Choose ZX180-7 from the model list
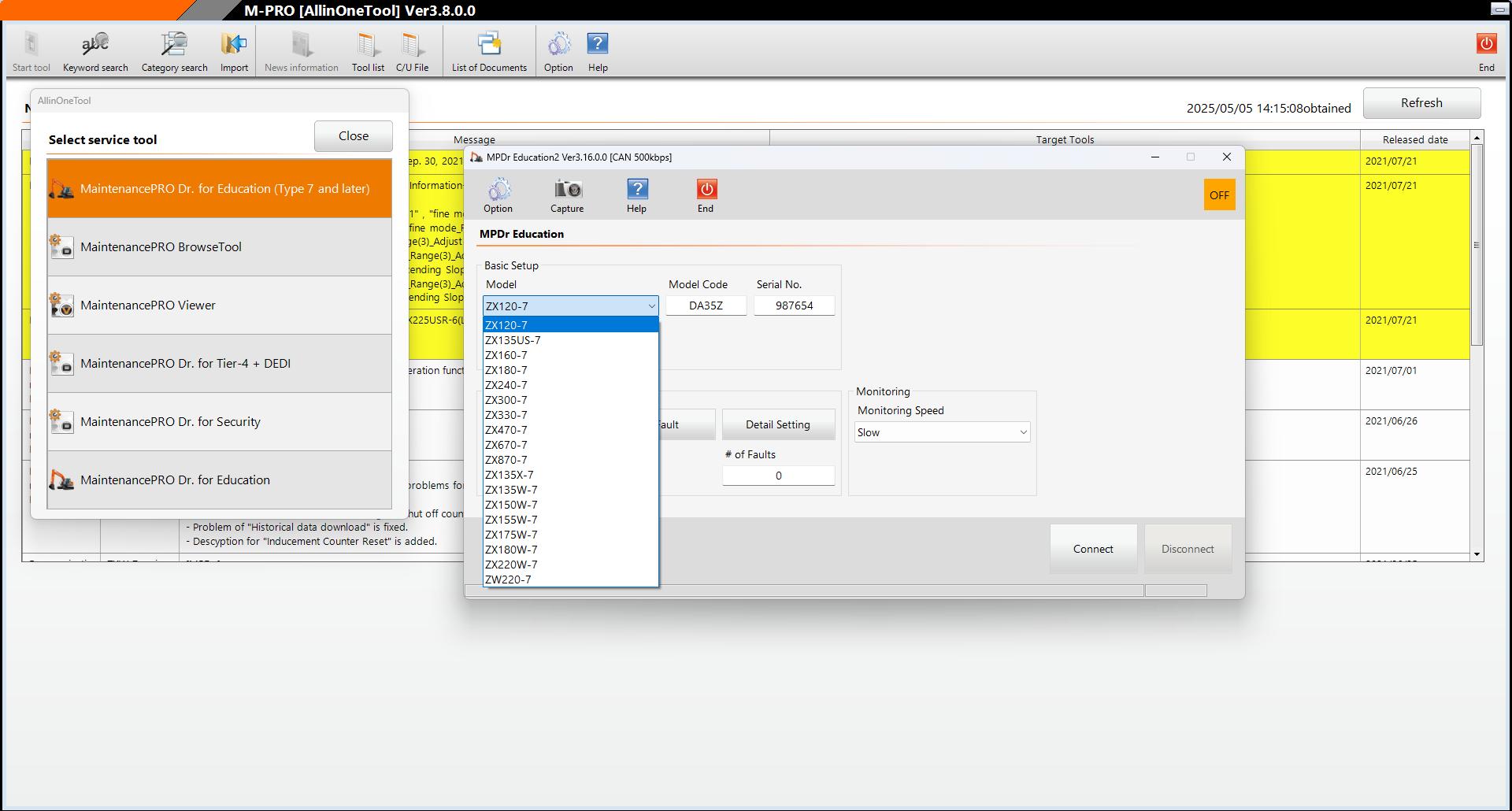The width and height of the screenshot is (1512, 811). point(571,370)
